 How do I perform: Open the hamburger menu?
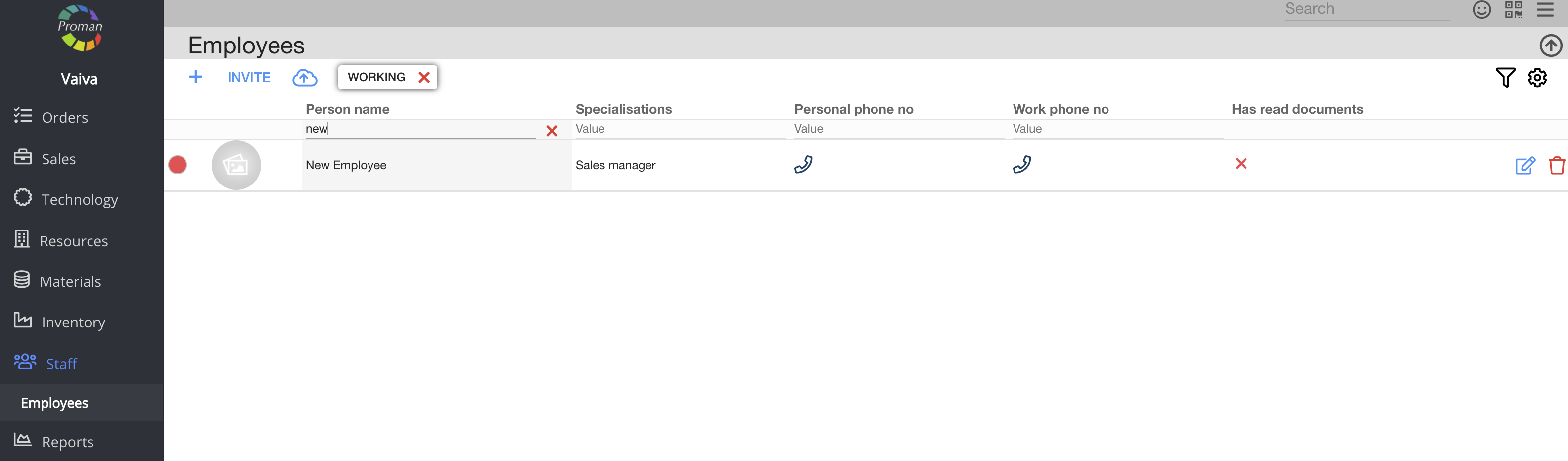click(1545, 10)
